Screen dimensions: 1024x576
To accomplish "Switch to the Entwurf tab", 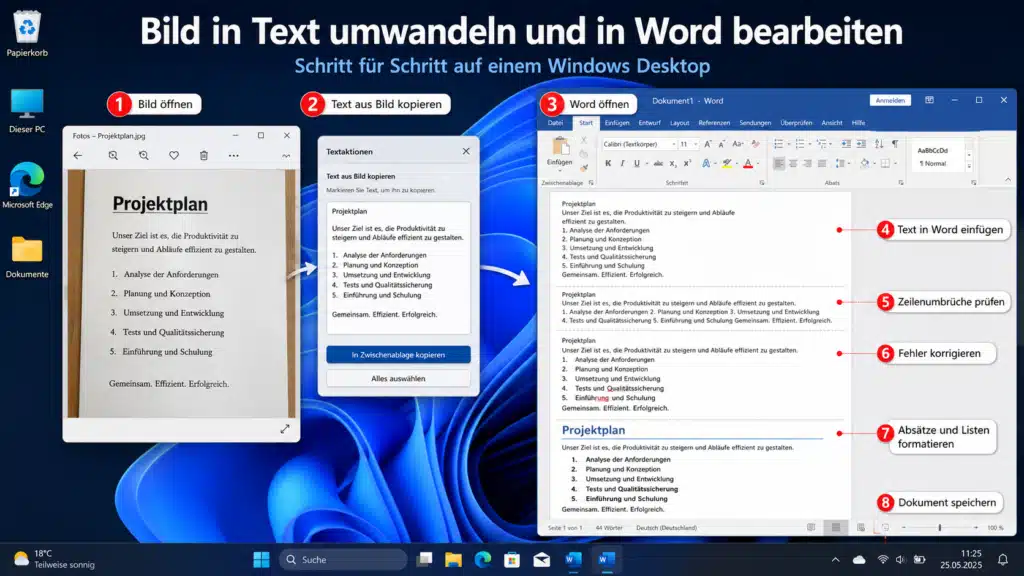I will (x=649, y=123).
